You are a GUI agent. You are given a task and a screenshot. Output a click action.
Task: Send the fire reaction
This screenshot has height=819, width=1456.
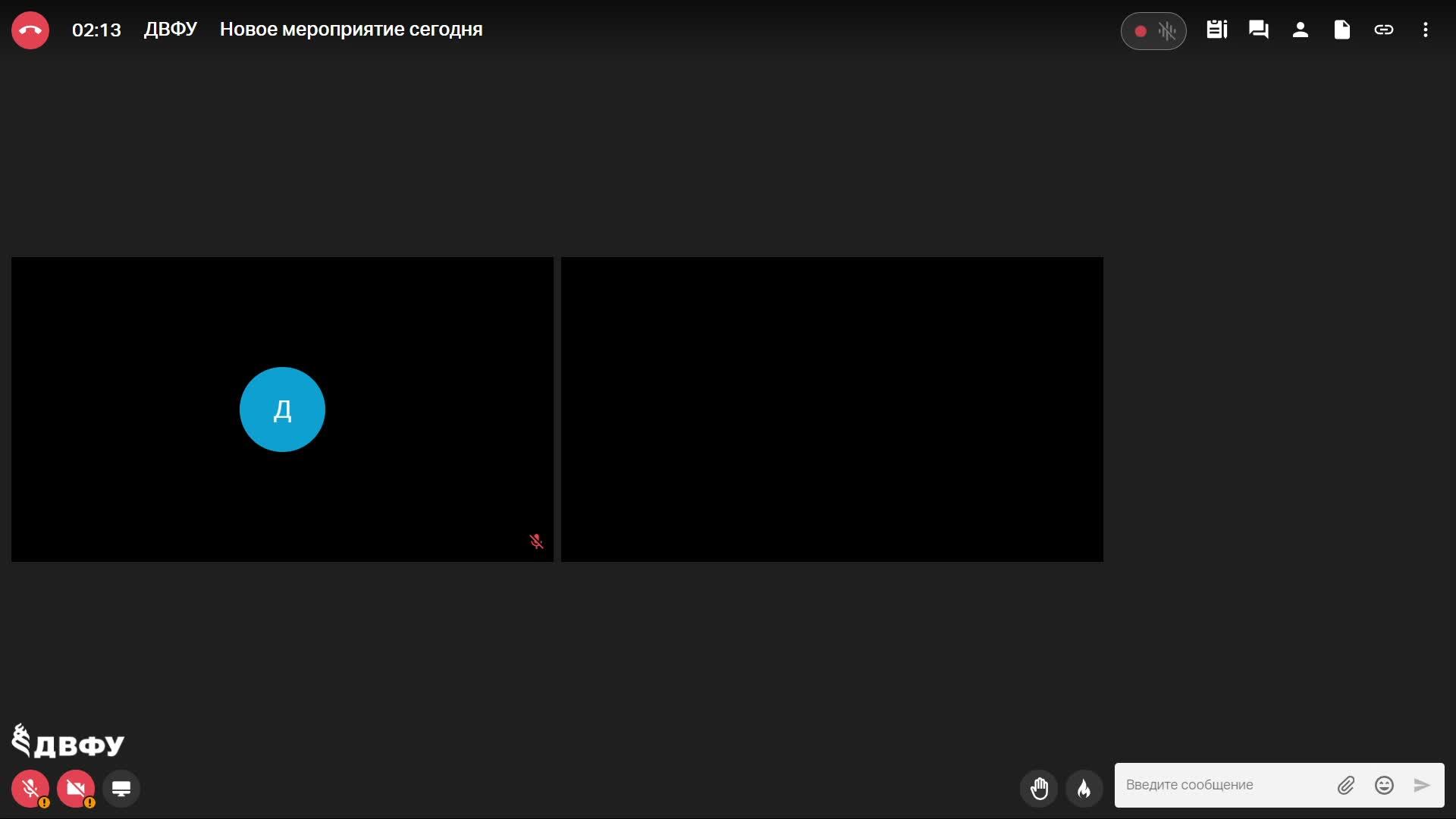coord(1084,789)
